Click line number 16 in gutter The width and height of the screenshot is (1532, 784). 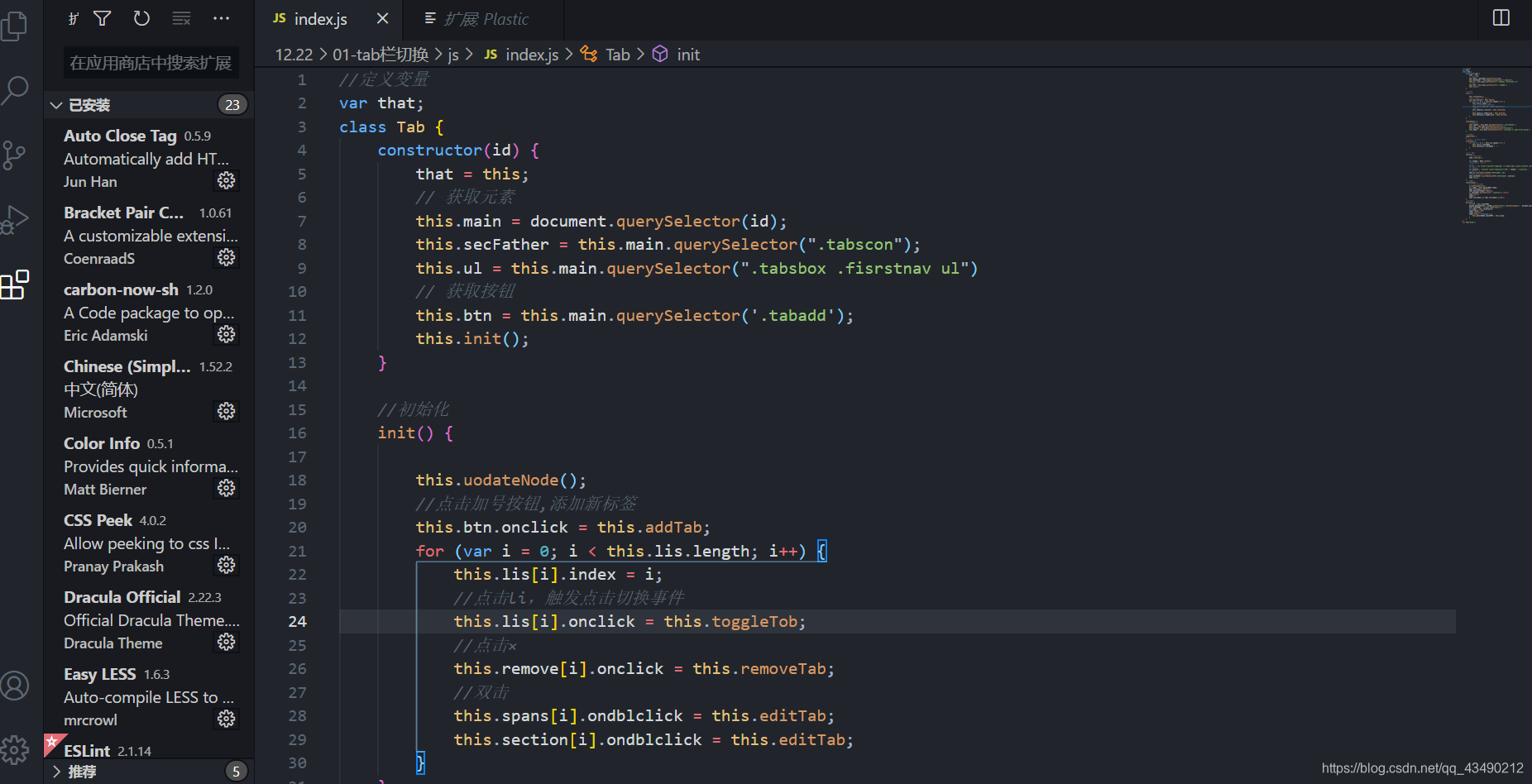point(298,433)
